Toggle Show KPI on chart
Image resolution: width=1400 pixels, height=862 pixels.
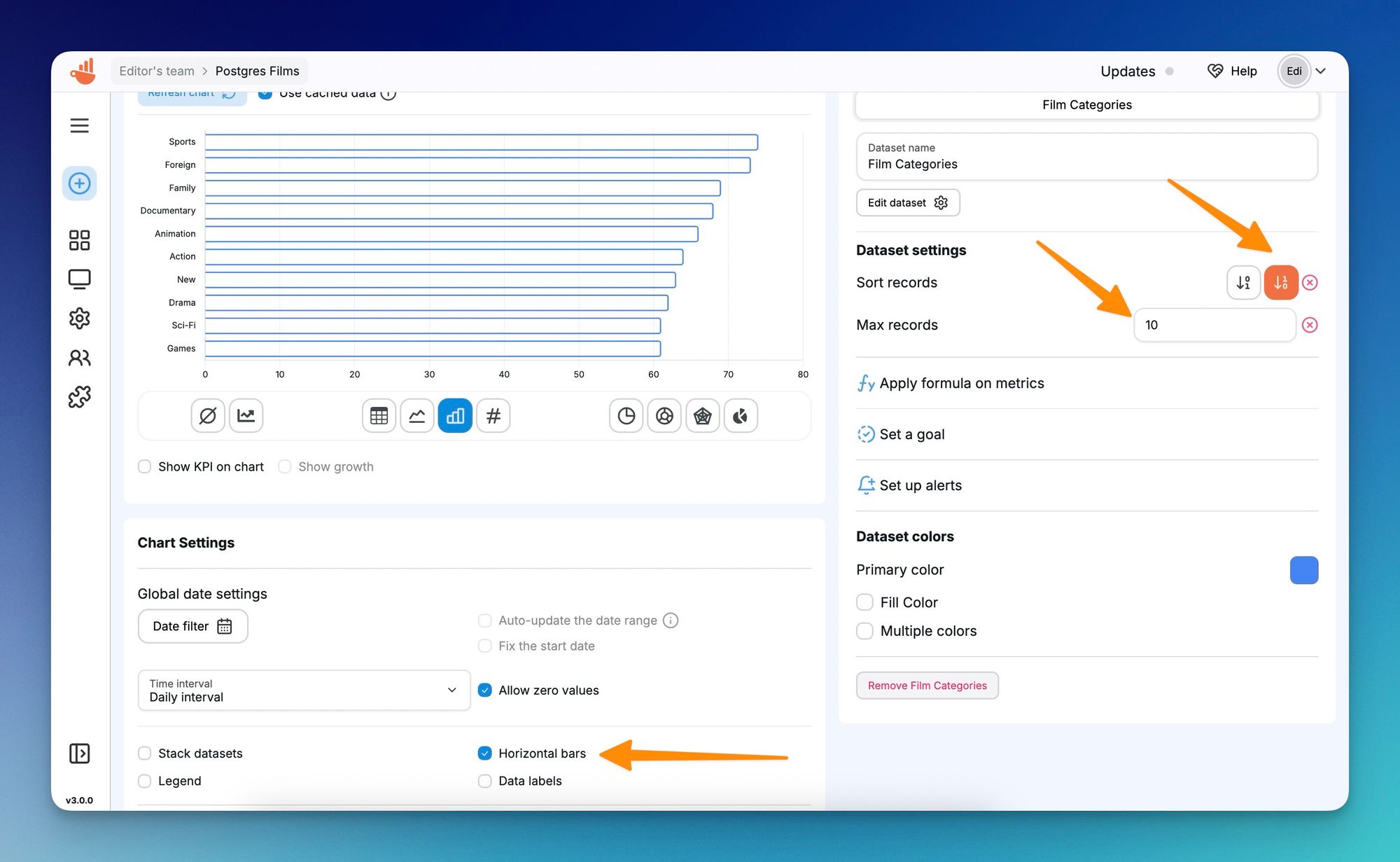(145, 466)
